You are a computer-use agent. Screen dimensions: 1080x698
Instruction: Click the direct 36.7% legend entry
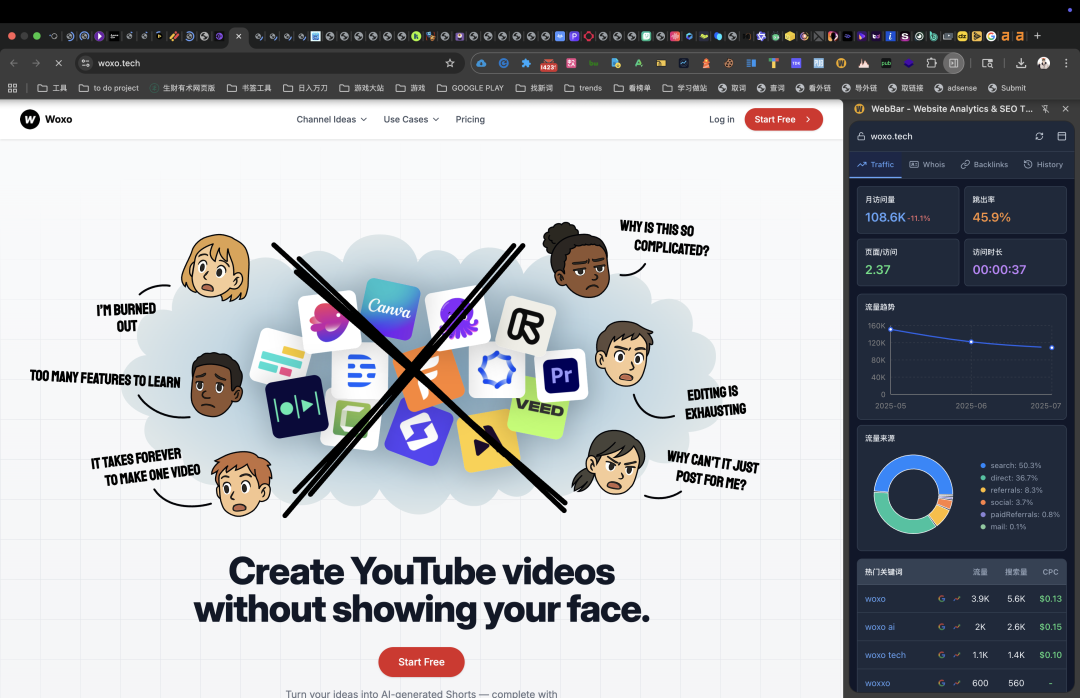click(1008, 478)
